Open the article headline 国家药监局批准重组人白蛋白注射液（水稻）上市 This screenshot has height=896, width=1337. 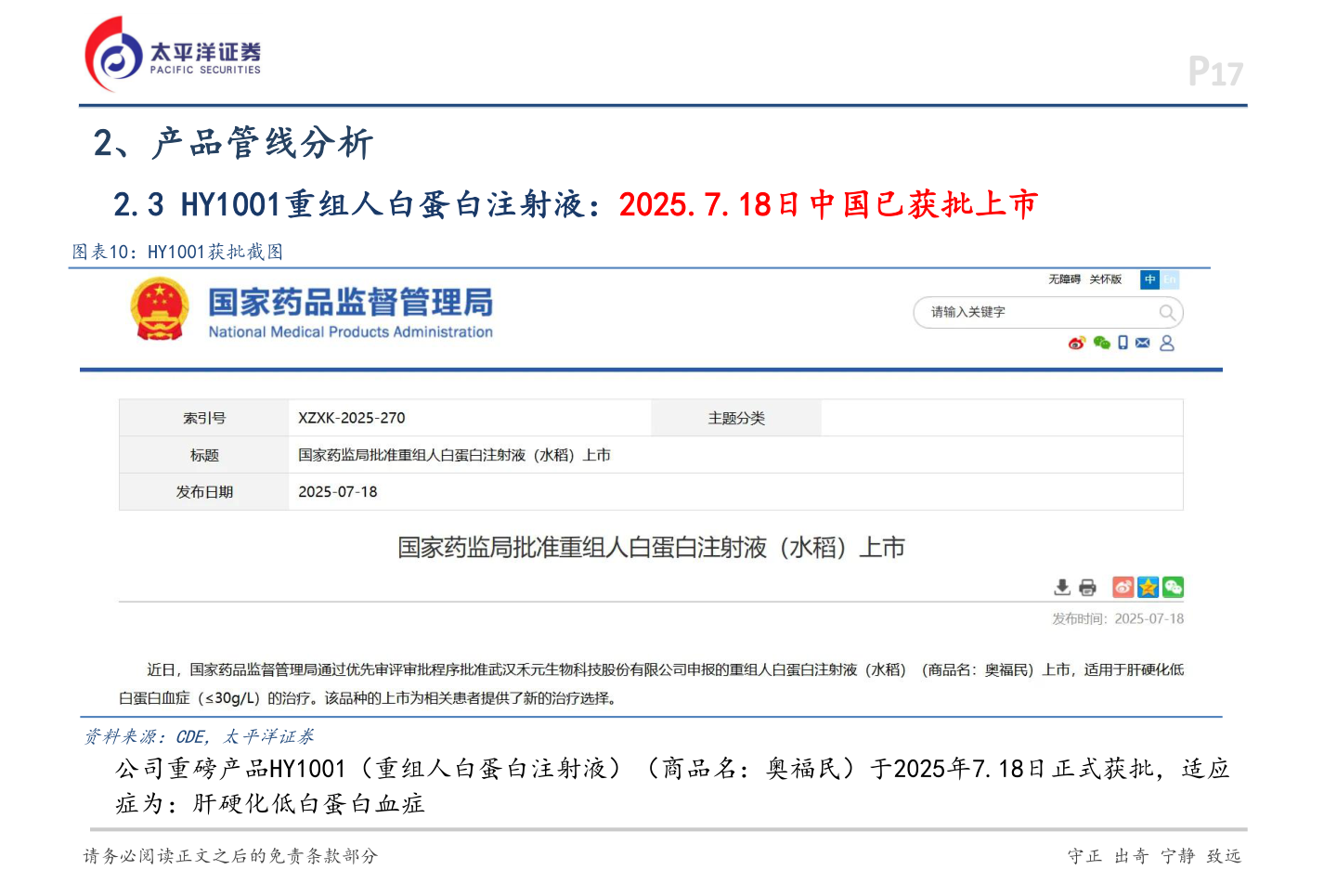[650, 548]
